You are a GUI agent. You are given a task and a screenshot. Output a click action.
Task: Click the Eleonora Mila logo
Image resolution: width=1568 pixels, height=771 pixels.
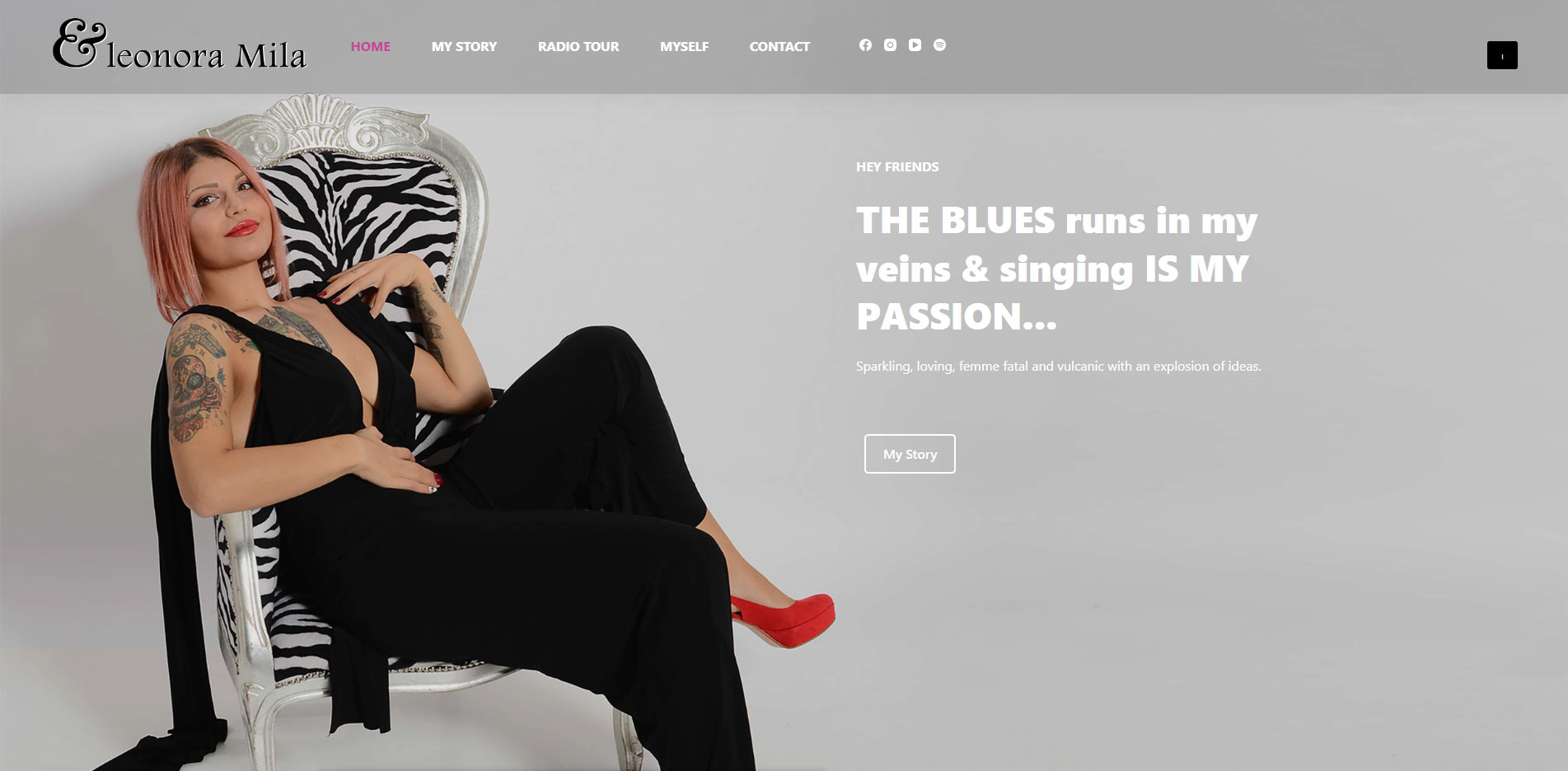click(x=180, y=44)
